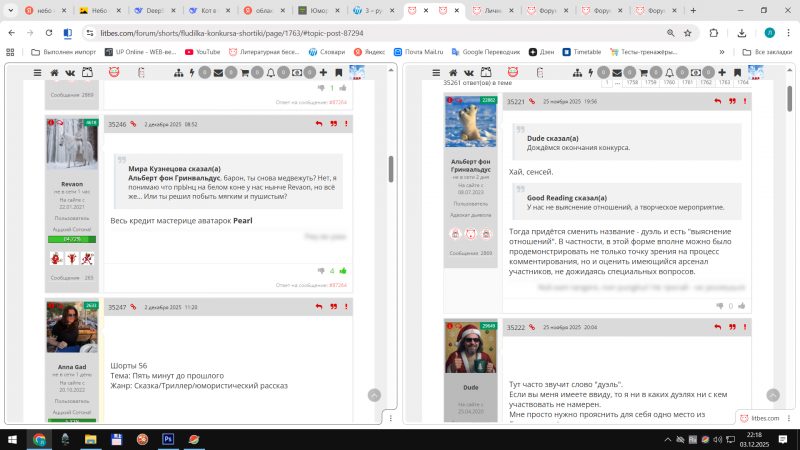Click Anna Gad's avatar image
Viewport: 800px width, 450px height.
tap(72, 328)
